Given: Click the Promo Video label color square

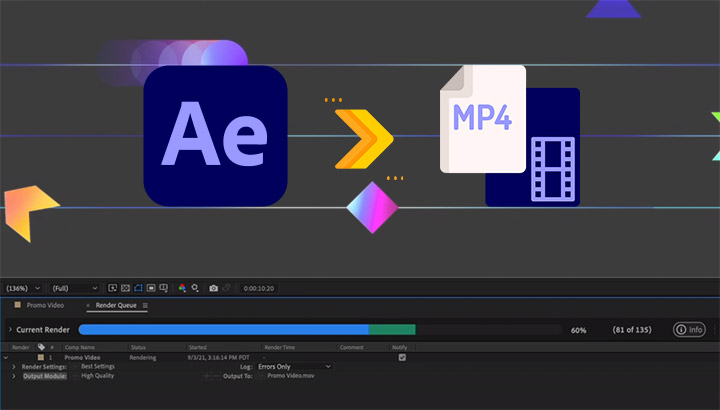Looking at the screenshot, I should point(40,357).
